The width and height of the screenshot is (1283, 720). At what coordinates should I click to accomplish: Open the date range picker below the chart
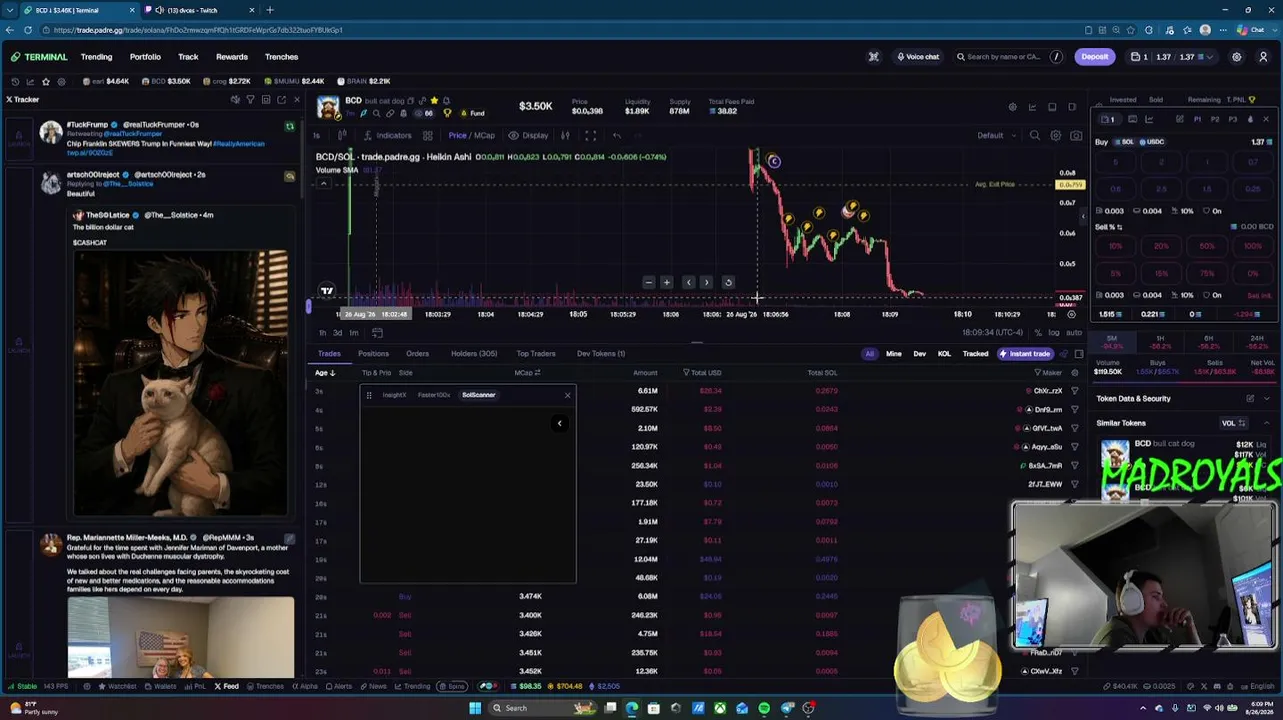pyautogui.click(x=377, y=333)
